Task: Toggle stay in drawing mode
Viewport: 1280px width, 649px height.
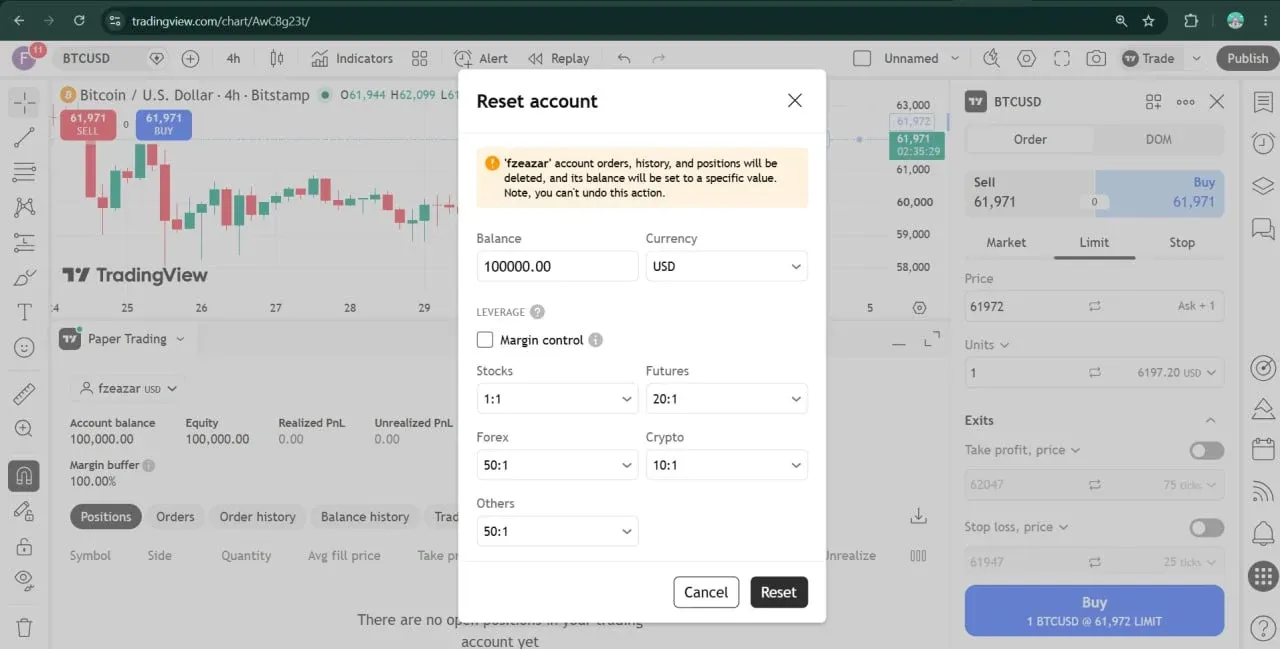Action: click(24, 511)
